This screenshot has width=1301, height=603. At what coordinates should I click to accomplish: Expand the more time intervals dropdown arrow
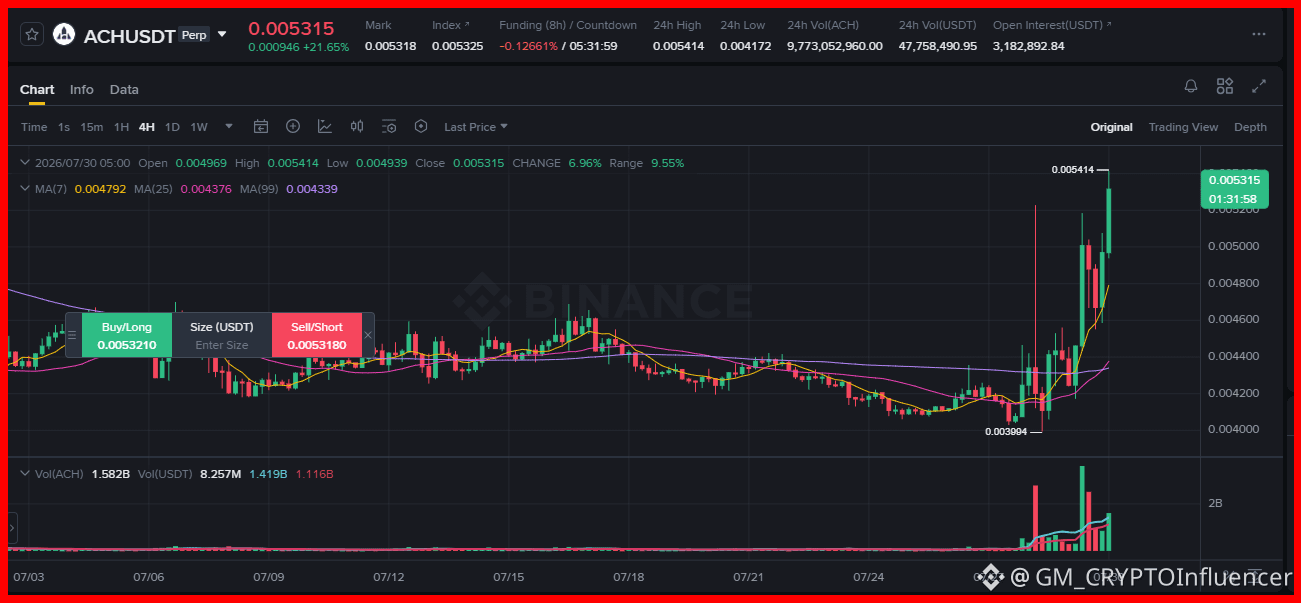click(x=229, y=127)
